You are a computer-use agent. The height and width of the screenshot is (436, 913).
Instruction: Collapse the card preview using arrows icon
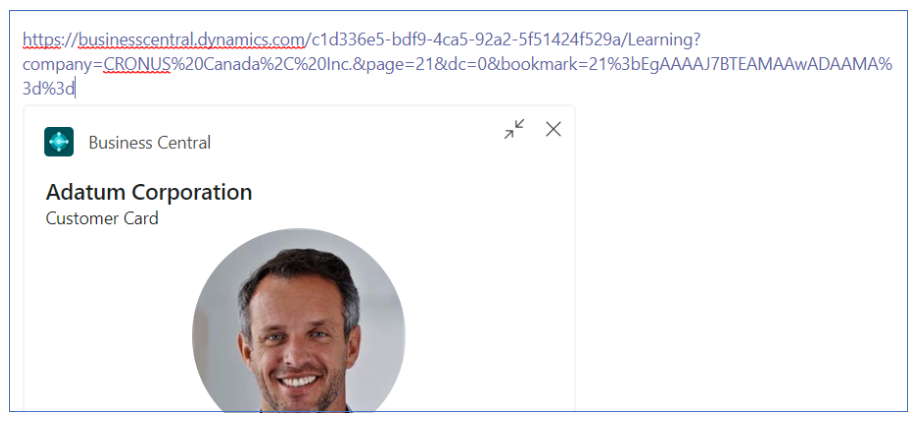pyautogui.click(x=514, y=129)
